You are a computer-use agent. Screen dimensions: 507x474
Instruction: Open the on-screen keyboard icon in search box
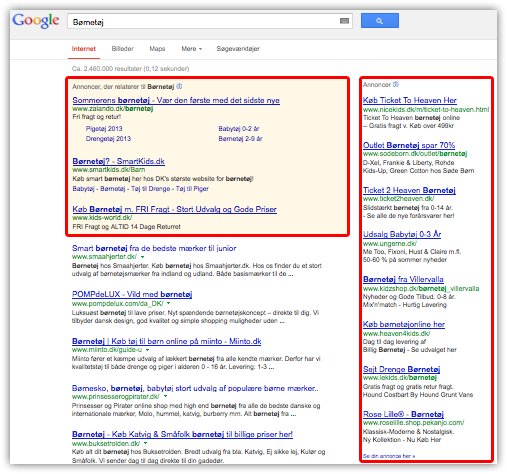(344, 21)
